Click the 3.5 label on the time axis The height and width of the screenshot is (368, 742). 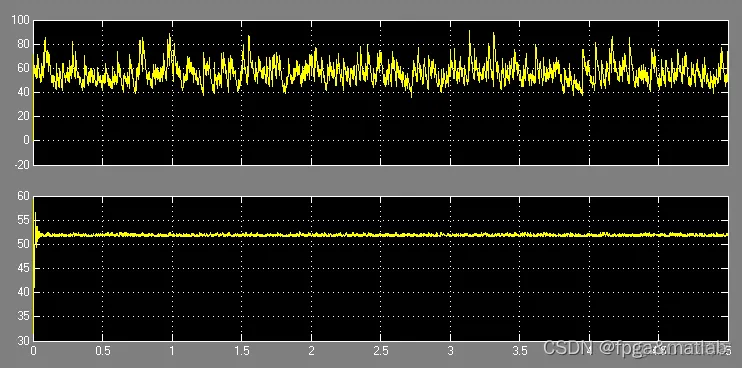coord(520,351)
